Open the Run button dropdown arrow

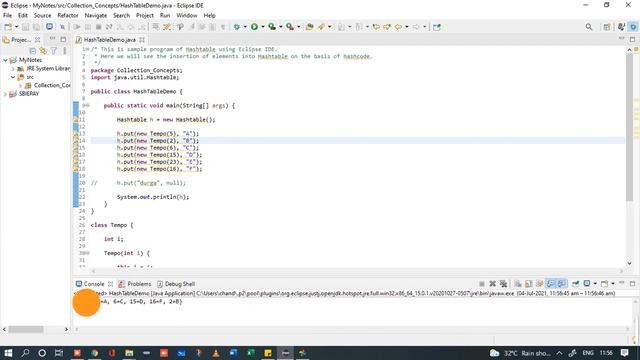click(x=262, y=27)
